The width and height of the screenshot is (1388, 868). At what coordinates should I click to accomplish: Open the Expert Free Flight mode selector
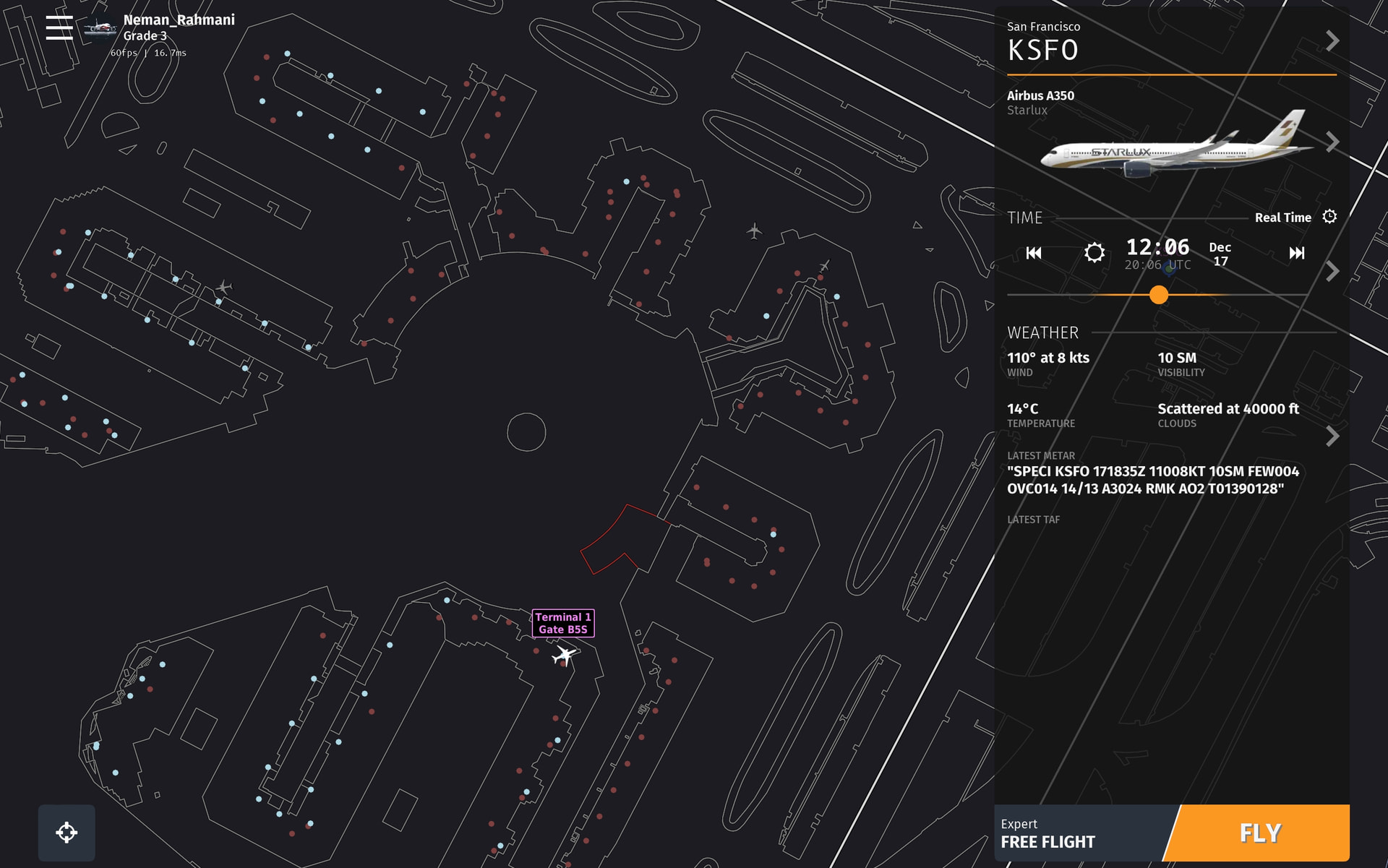[x=1081, y=833]
